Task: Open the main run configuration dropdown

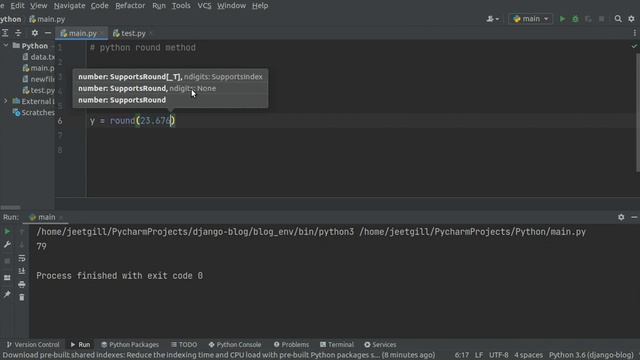Action: pyautogui.click(x=531, y=19)
